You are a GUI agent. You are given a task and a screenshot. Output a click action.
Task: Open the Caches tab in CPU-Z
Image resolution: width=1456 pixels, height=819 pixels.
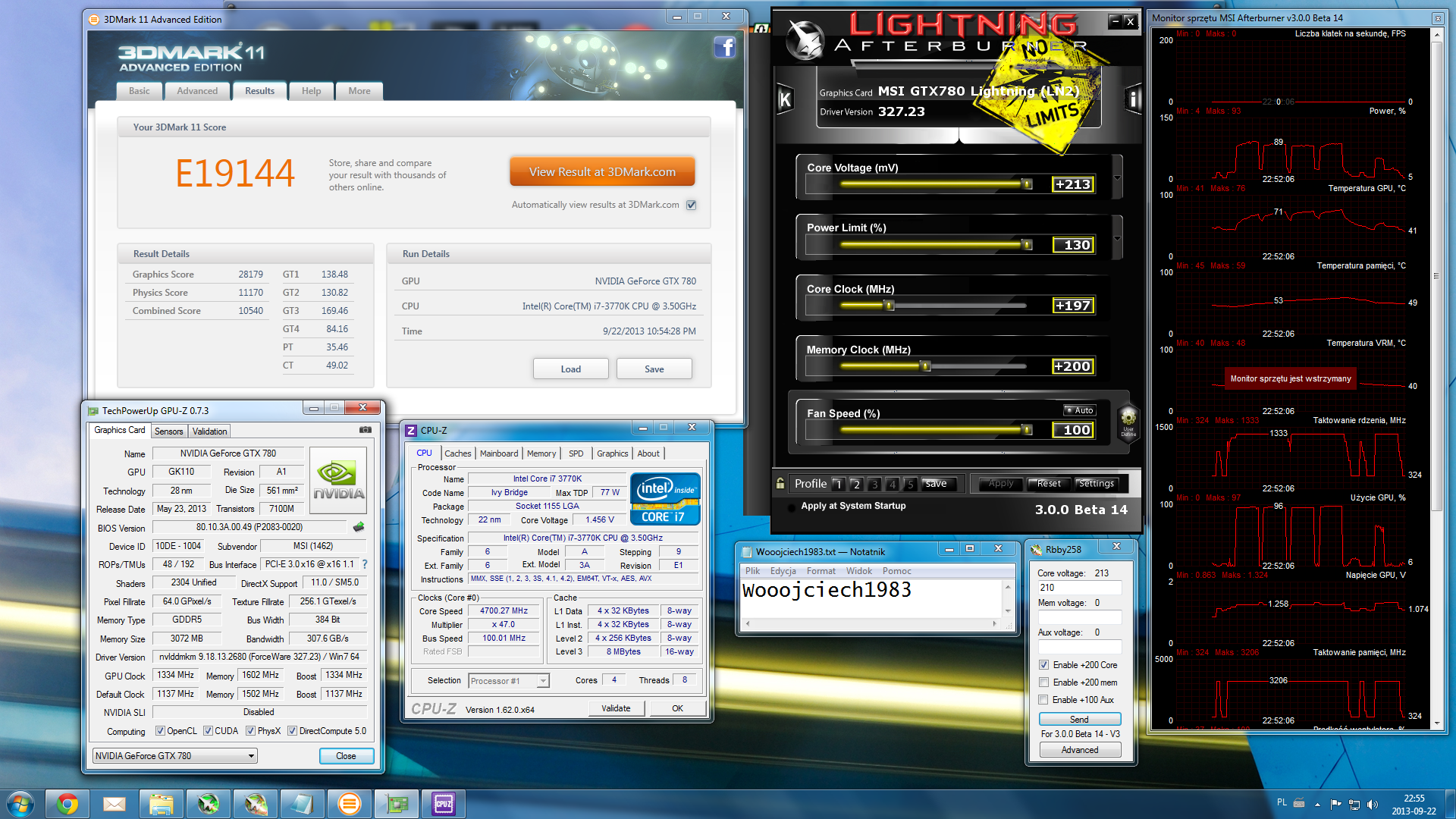coord(457,453)
